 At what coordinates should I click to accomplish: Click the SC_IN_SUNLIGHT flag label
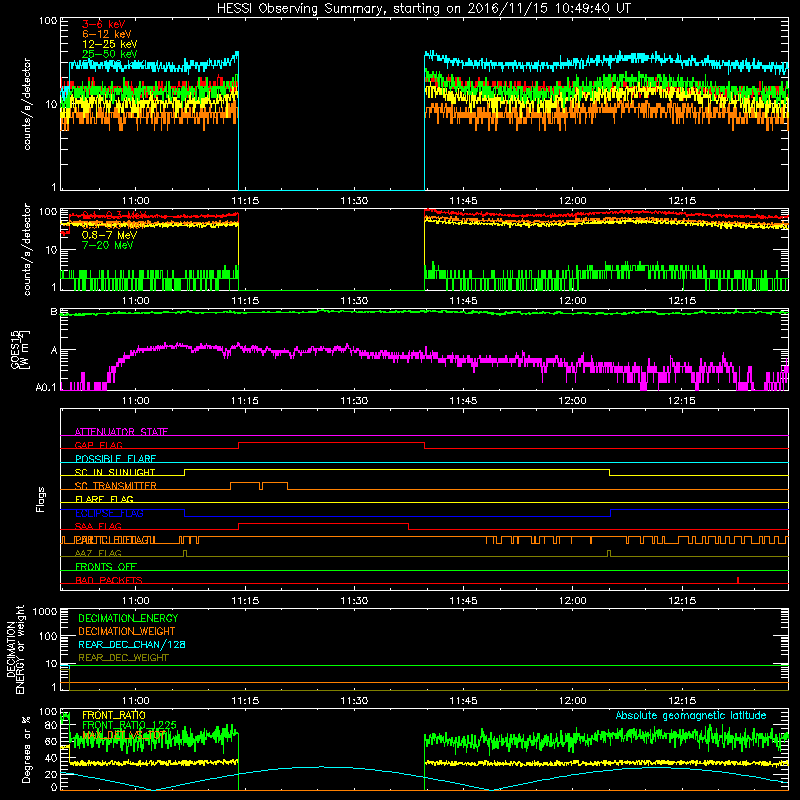[x=115, y=472]
